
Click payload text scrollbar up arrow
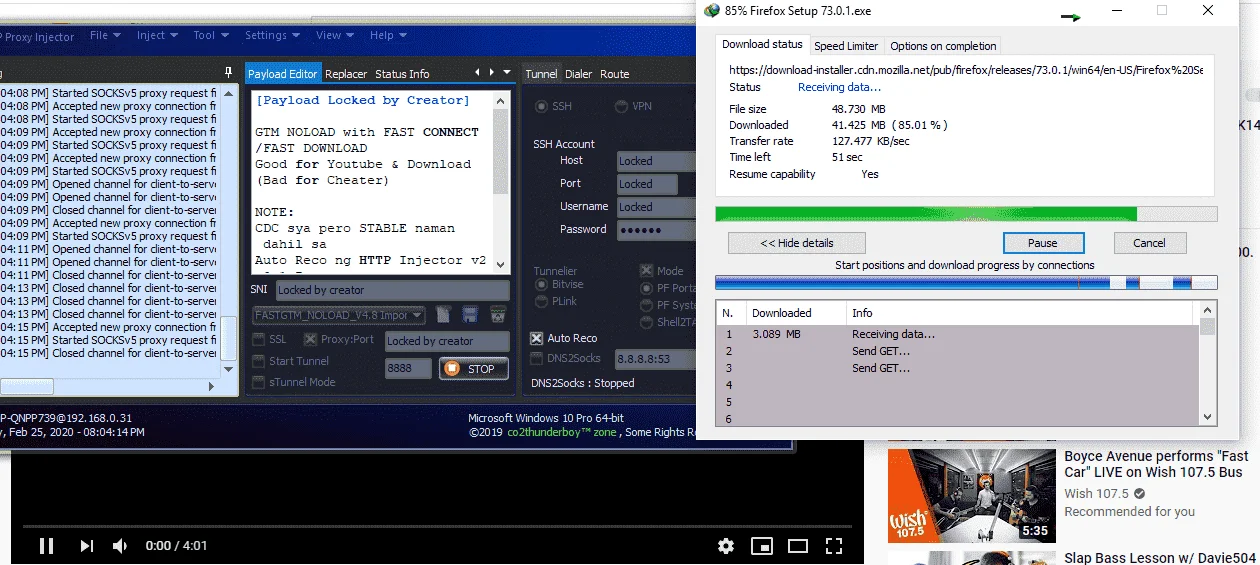[501, 100]
